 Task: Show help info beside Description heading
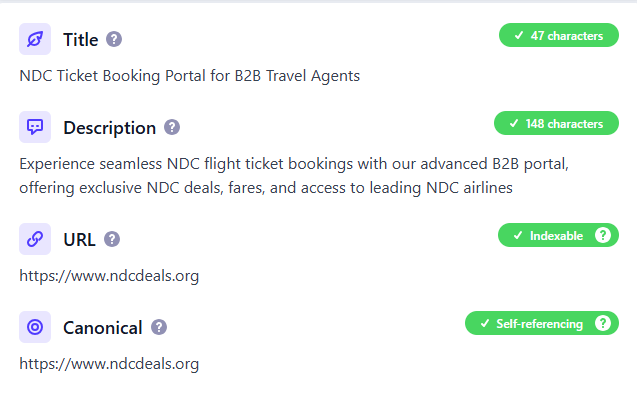point(172,128)
